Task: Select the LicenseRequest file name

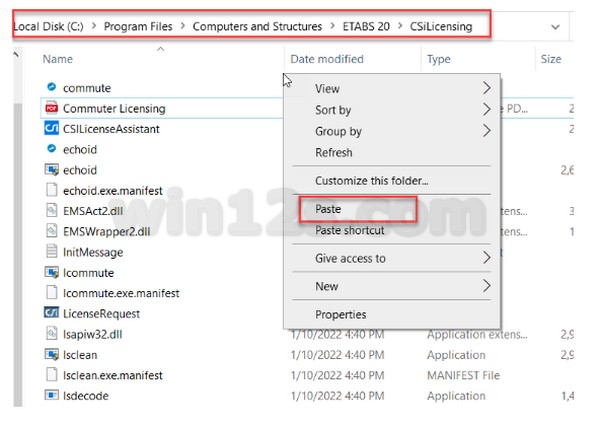Action: [101, 313]
